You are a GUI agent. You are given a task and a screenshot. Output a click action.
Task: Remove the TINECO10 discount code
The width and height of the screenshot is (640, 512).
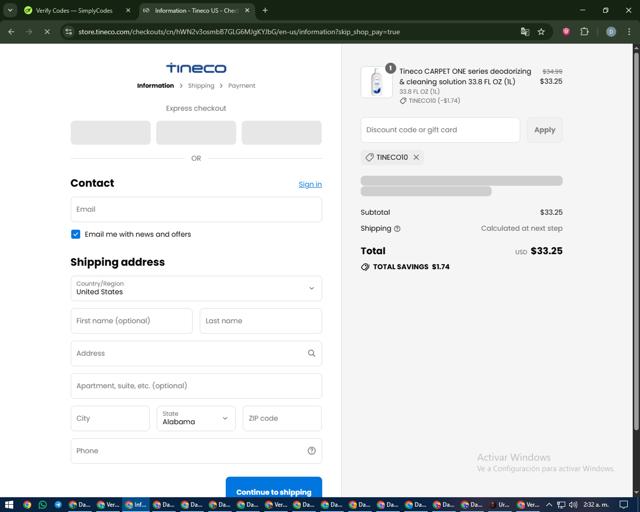point(416,157)
